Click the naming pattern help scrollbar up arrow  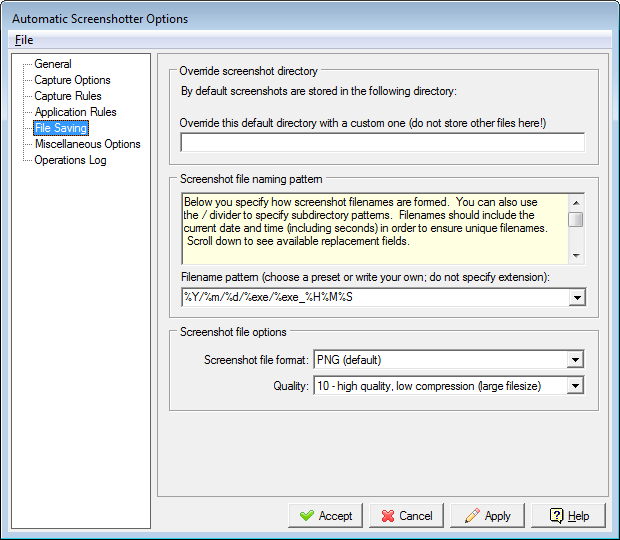tap(576, 201)
